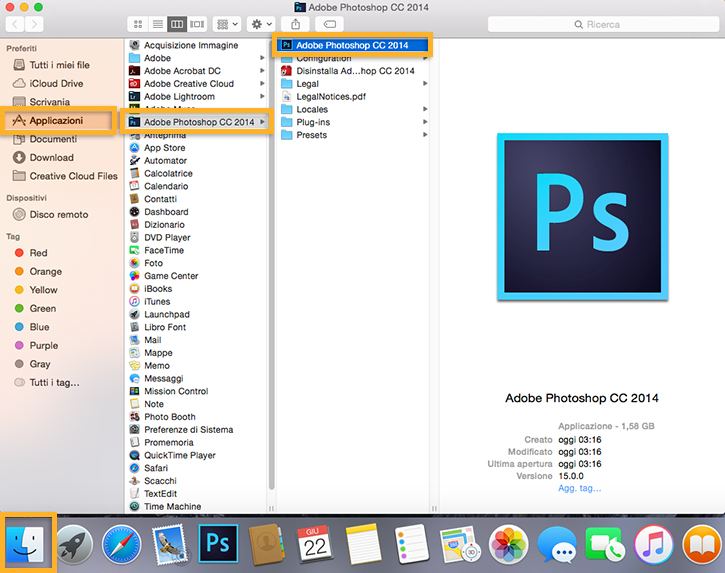The width and height of the screenshot is (725, 573).
Task: Open Messages speech bubble icon in Dock
Action: pos(557,544)
